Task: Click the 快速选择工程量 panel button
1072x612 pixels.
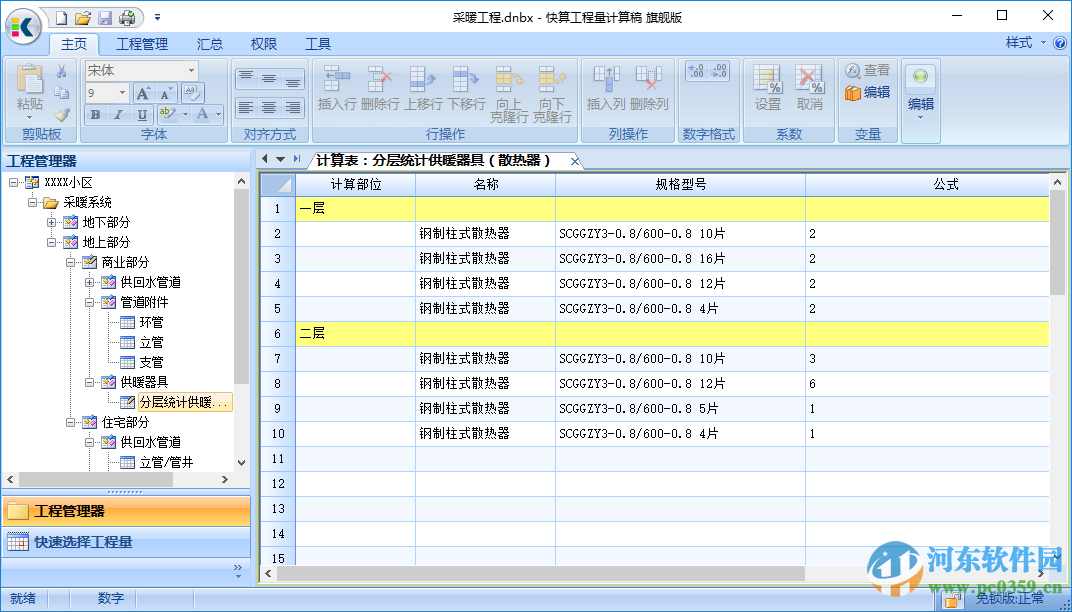Action: click(125, 540)
